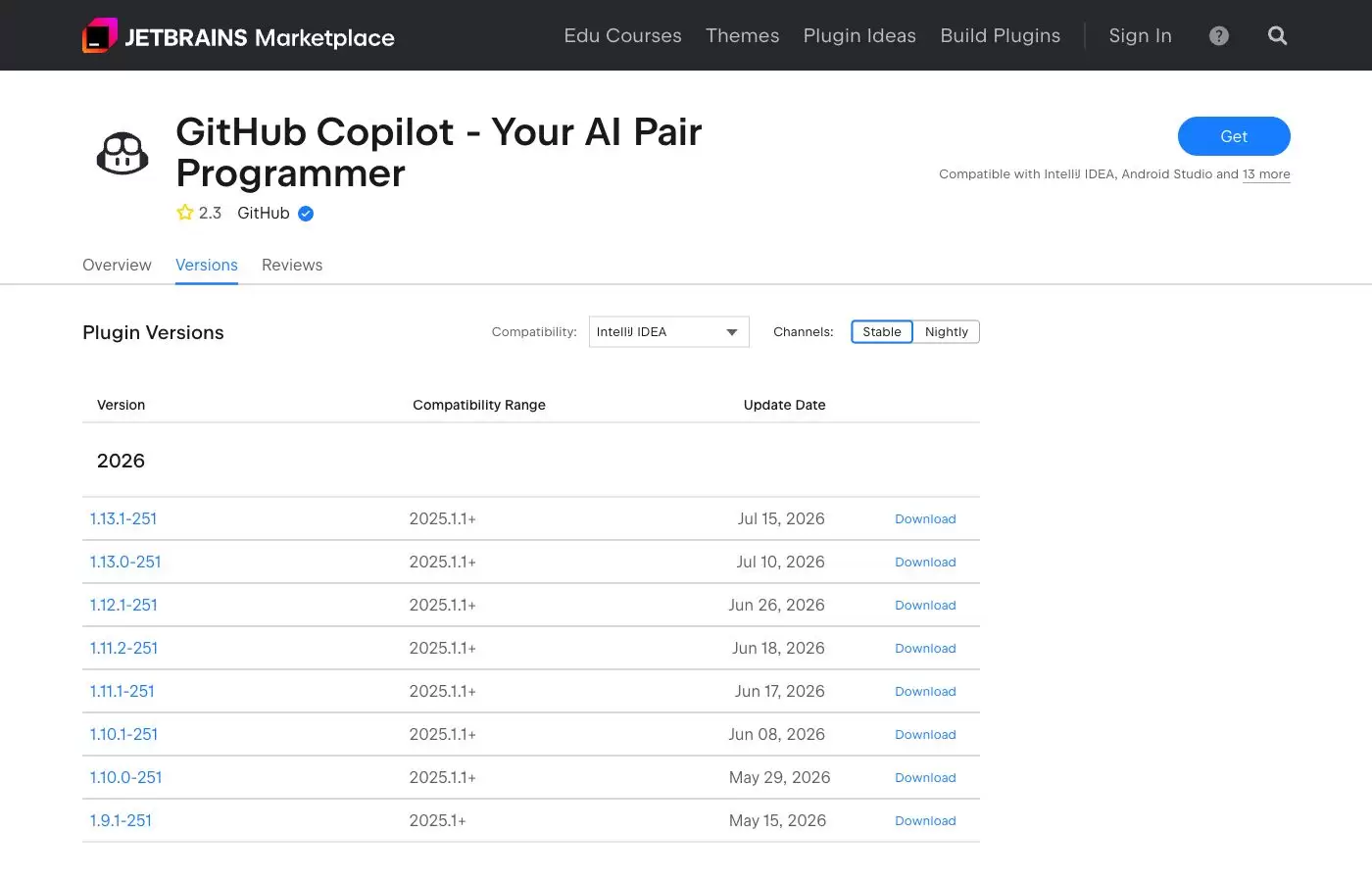Select the Stable channel toggle
Viewport: 1372px width, 882px height.
tap(882, 332)
